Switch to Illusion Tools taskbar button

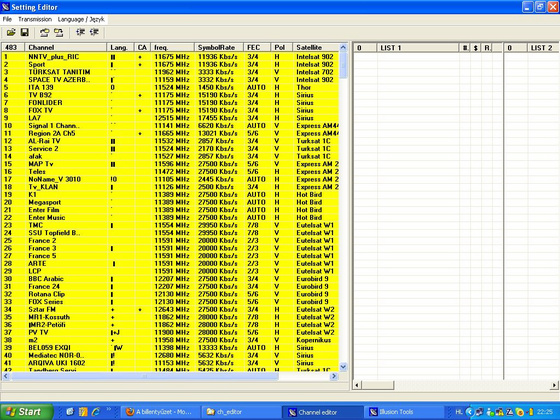[405, 412]
